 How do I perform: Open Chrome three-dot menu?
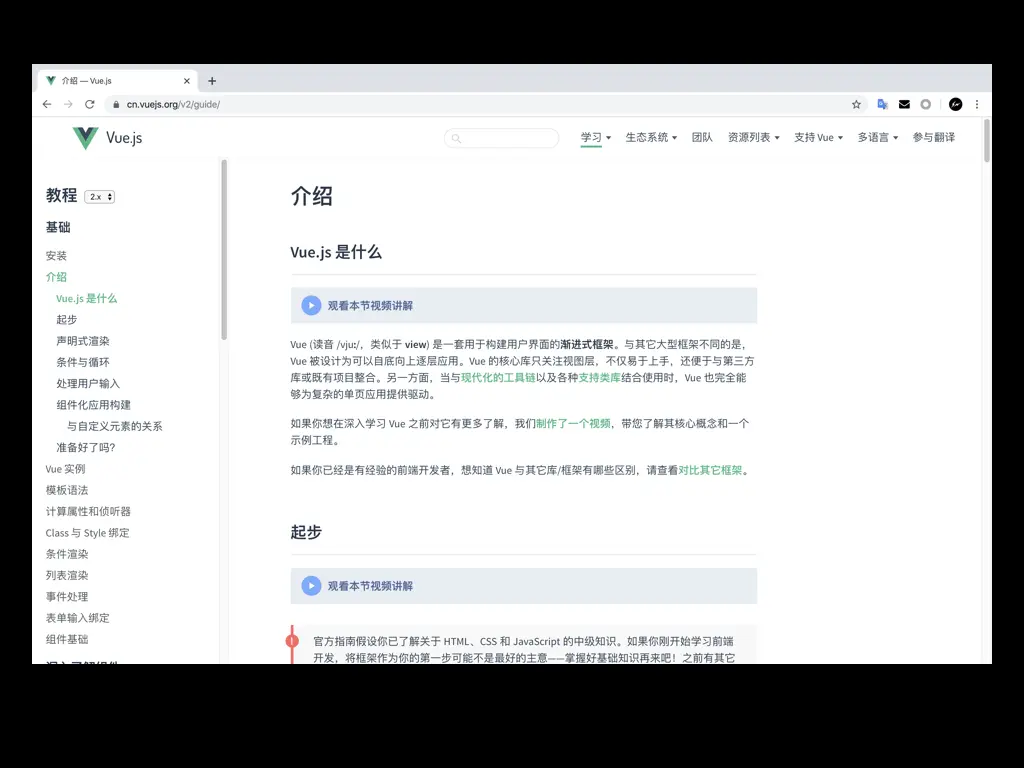(977, 104)
